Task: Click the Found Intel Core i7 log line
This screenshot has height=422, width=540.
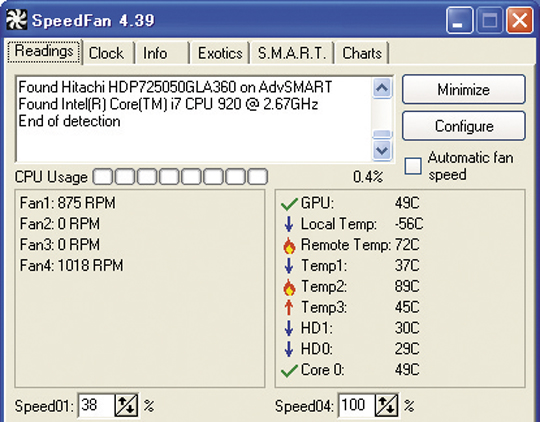Action: tap(168, 104)
